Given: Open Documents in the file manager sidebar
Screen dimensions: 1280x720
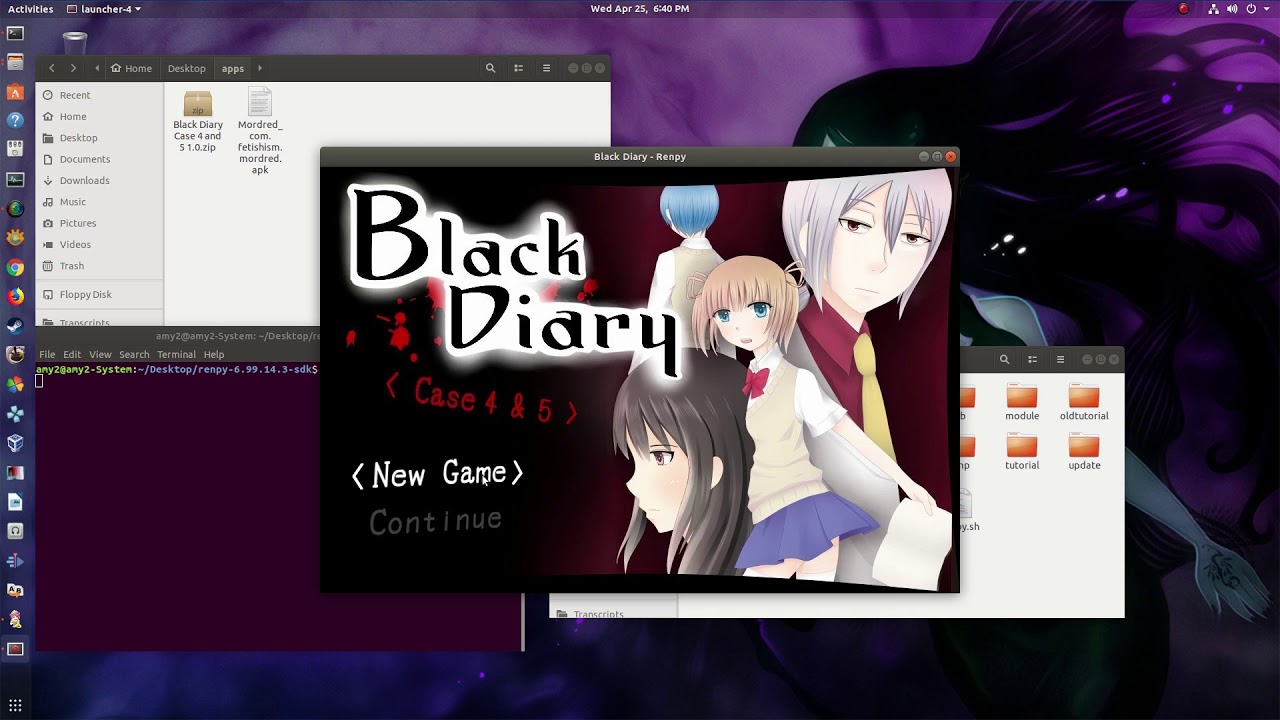Looking at the screenshot, I should pos(100,159).
